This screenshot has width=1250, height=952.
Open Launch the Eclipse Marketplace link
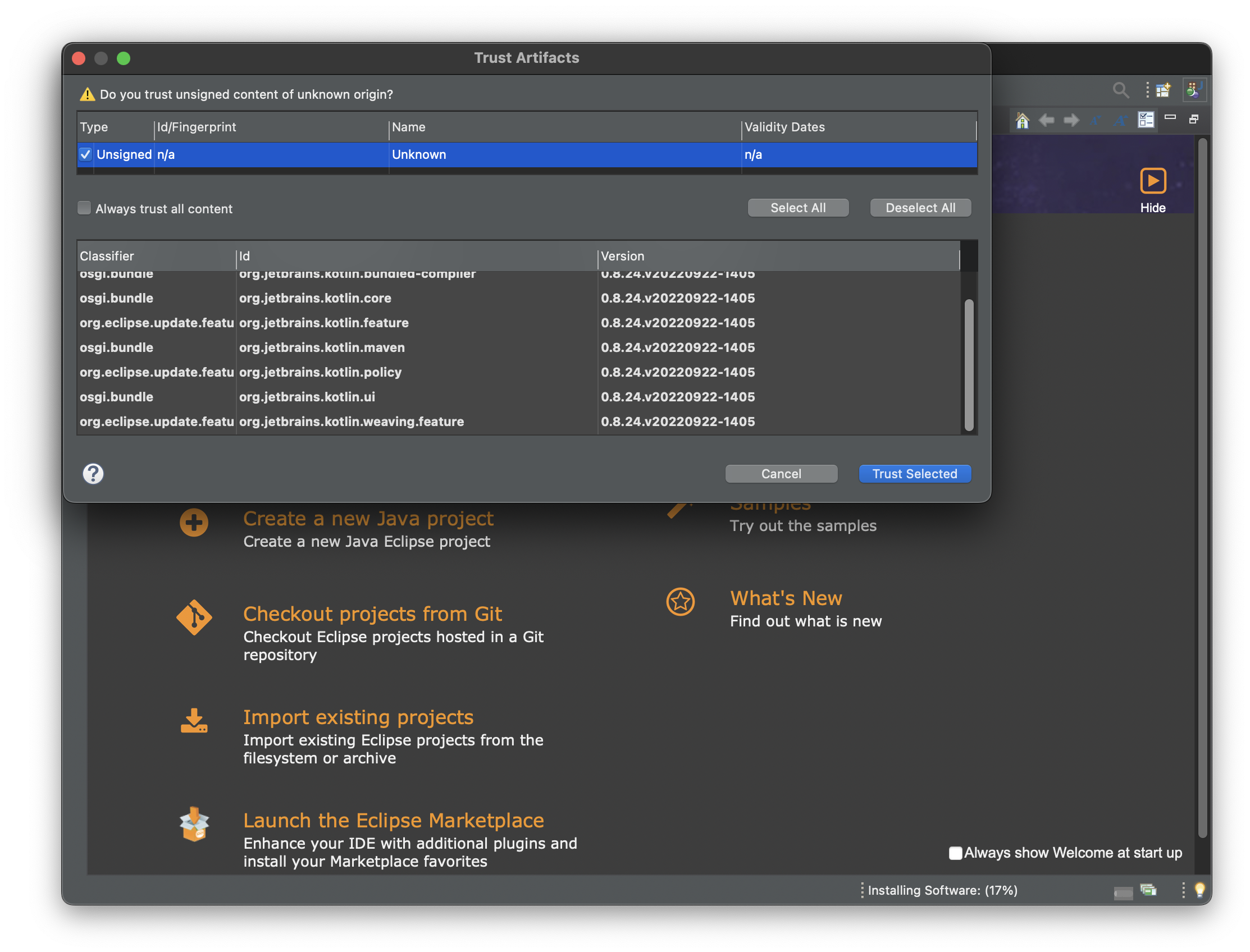[x=393, y=821]
